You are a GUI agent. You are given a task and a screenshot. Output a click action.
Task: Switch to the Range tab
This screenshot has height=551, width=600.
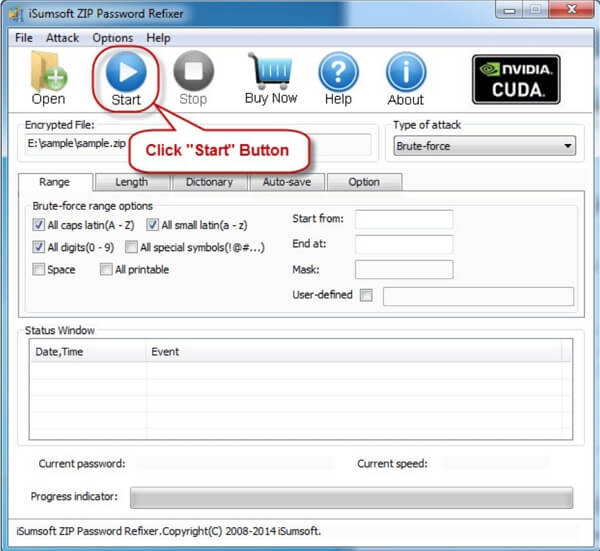[55, 182]
